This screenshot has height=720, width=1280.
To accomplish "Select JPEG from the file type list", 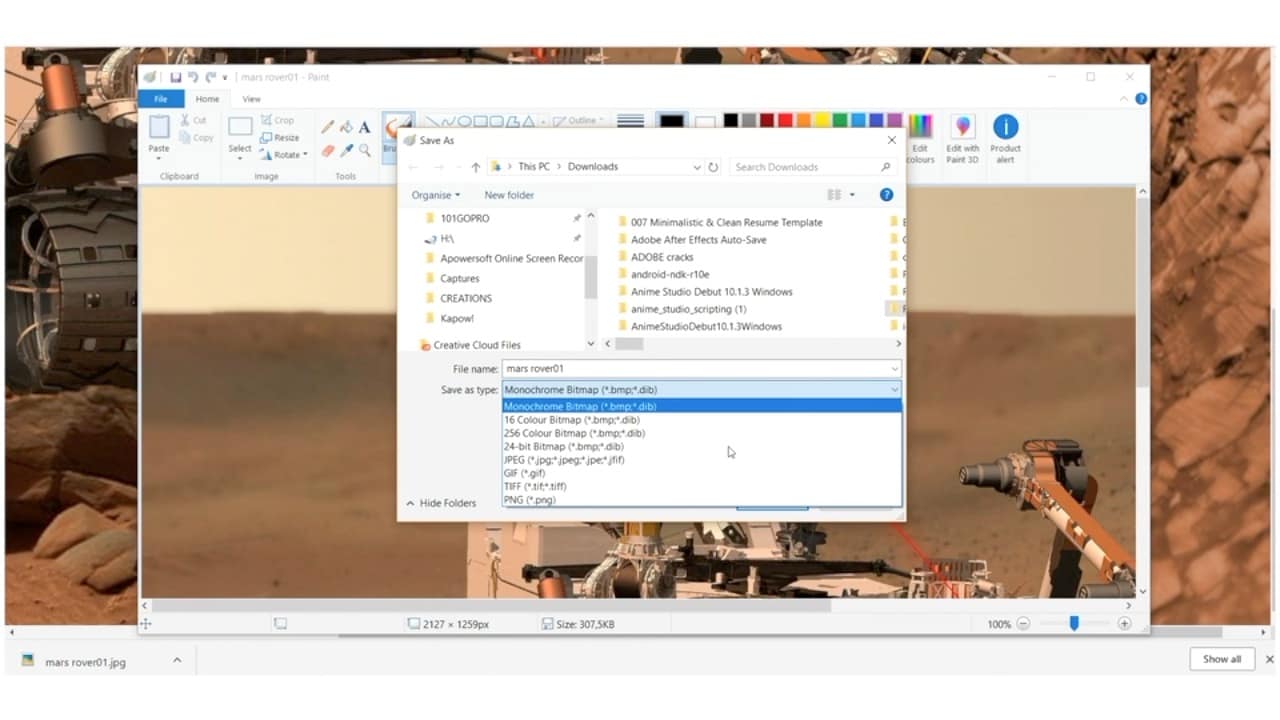I will tap(563, 460).
